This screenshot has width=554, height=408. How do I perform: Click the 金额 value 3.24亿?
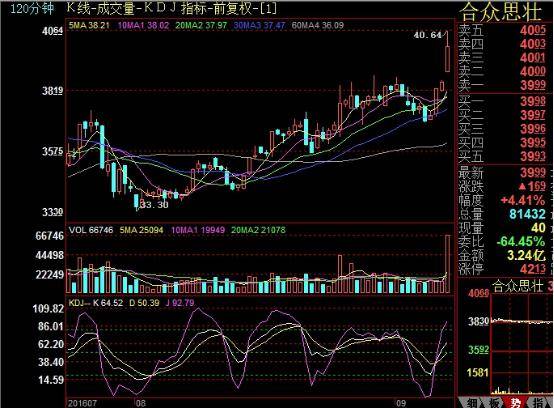click(x=527, y=255)
